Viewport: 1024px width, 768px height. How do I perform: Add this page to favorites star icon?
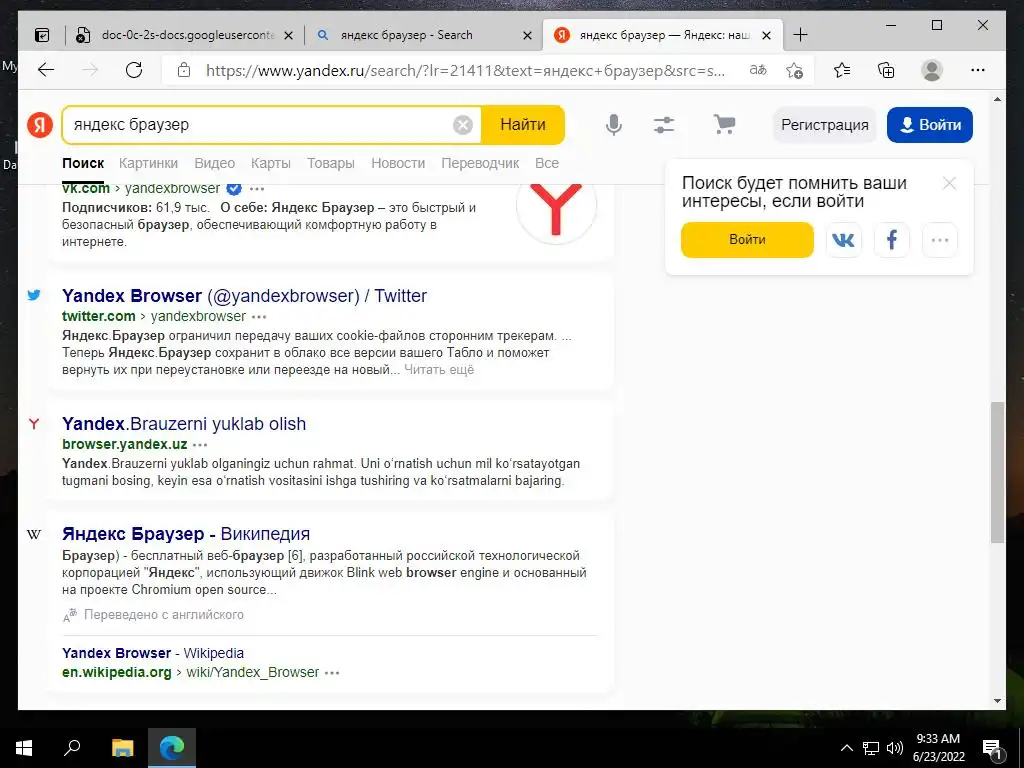(x=794, y=70)
